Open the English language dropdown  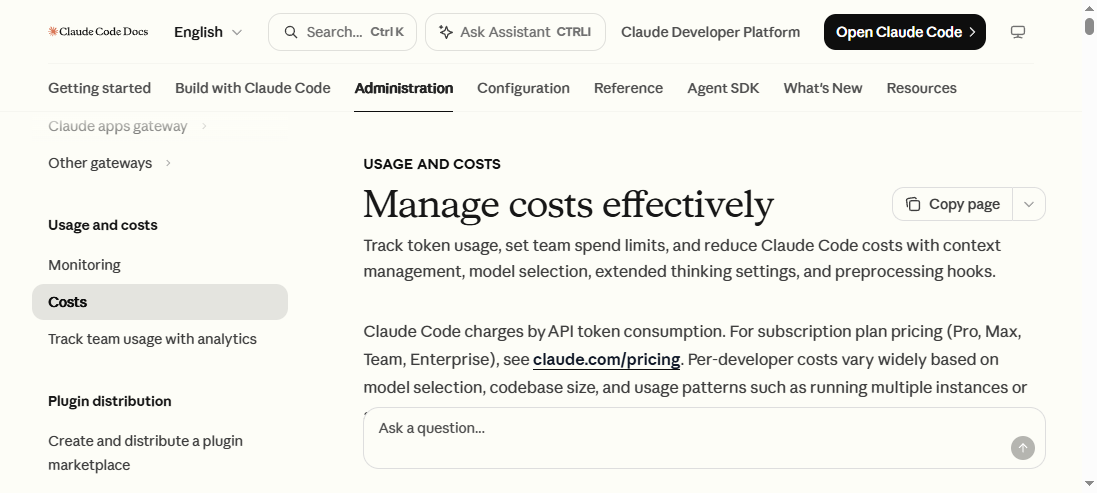[208, 32]
